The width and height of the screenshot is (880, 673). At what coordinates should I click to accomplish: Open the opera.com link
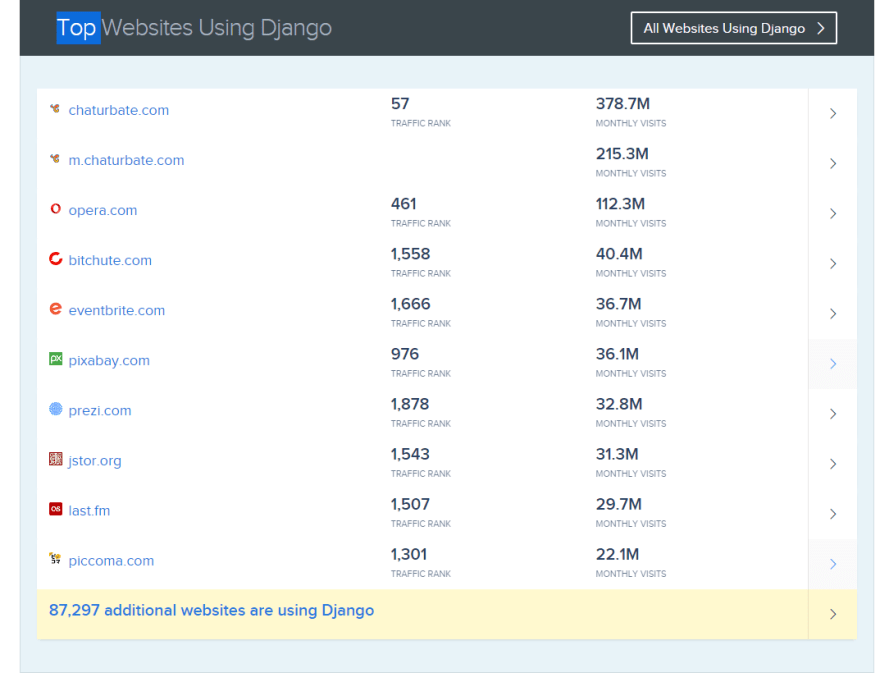[x=103, y=210]
